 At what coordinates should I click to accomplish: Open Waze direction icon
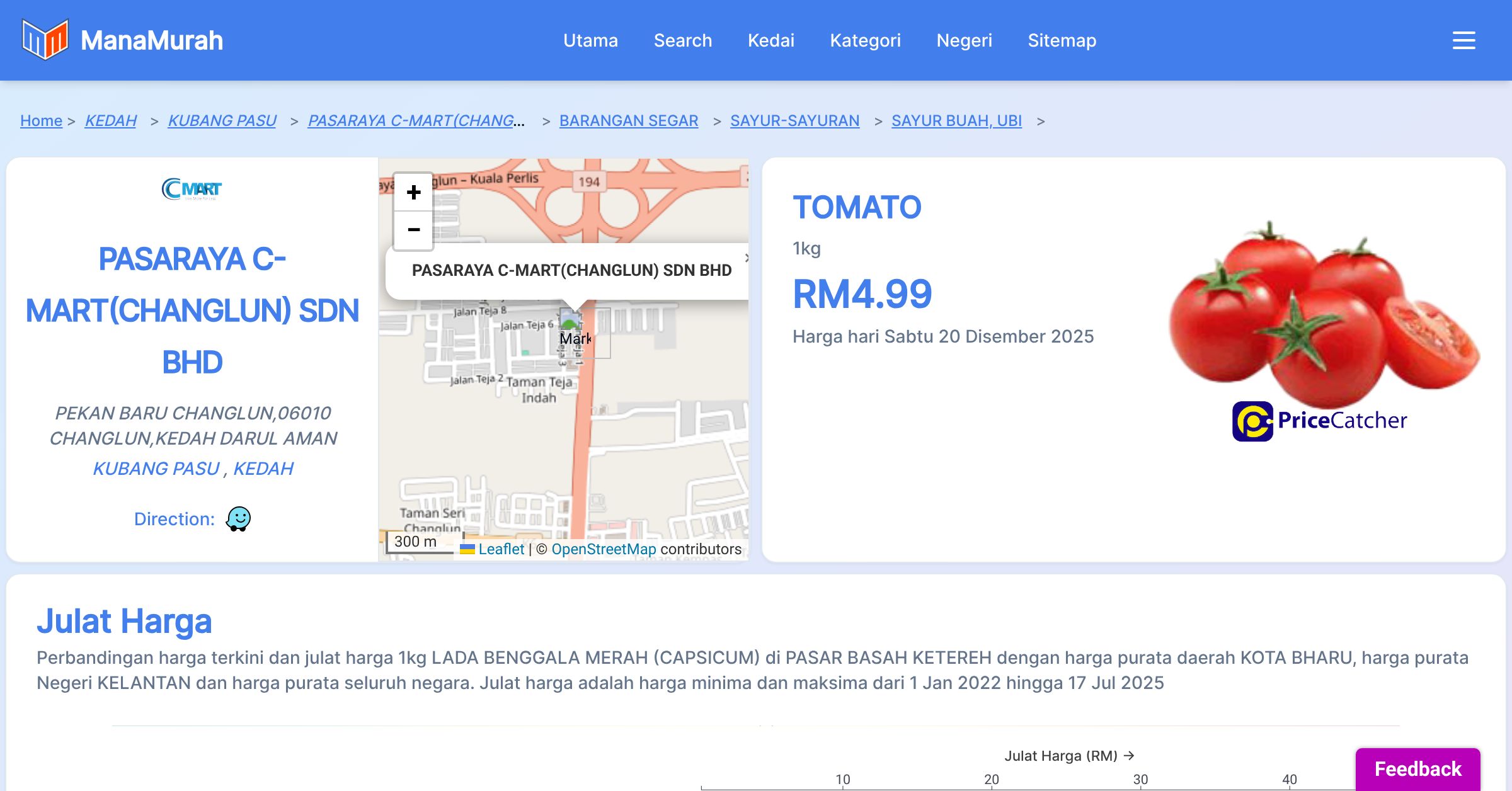tap(238, 519)
